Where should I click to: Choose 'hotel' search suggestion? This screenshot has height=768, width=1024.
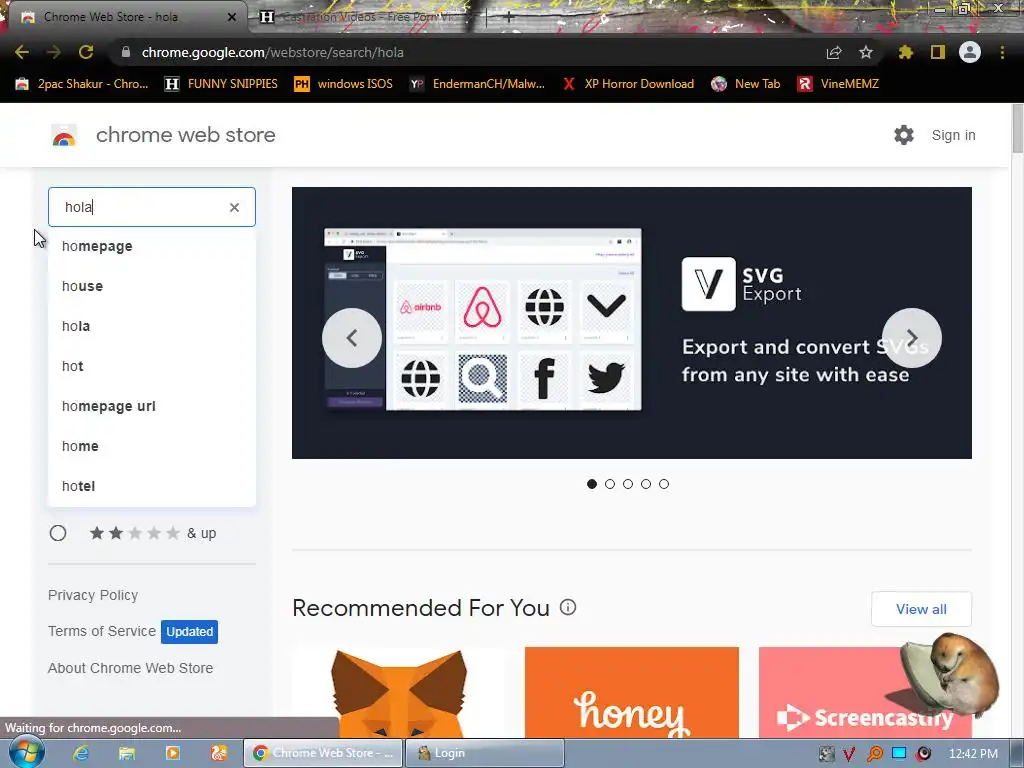[152, 486]
